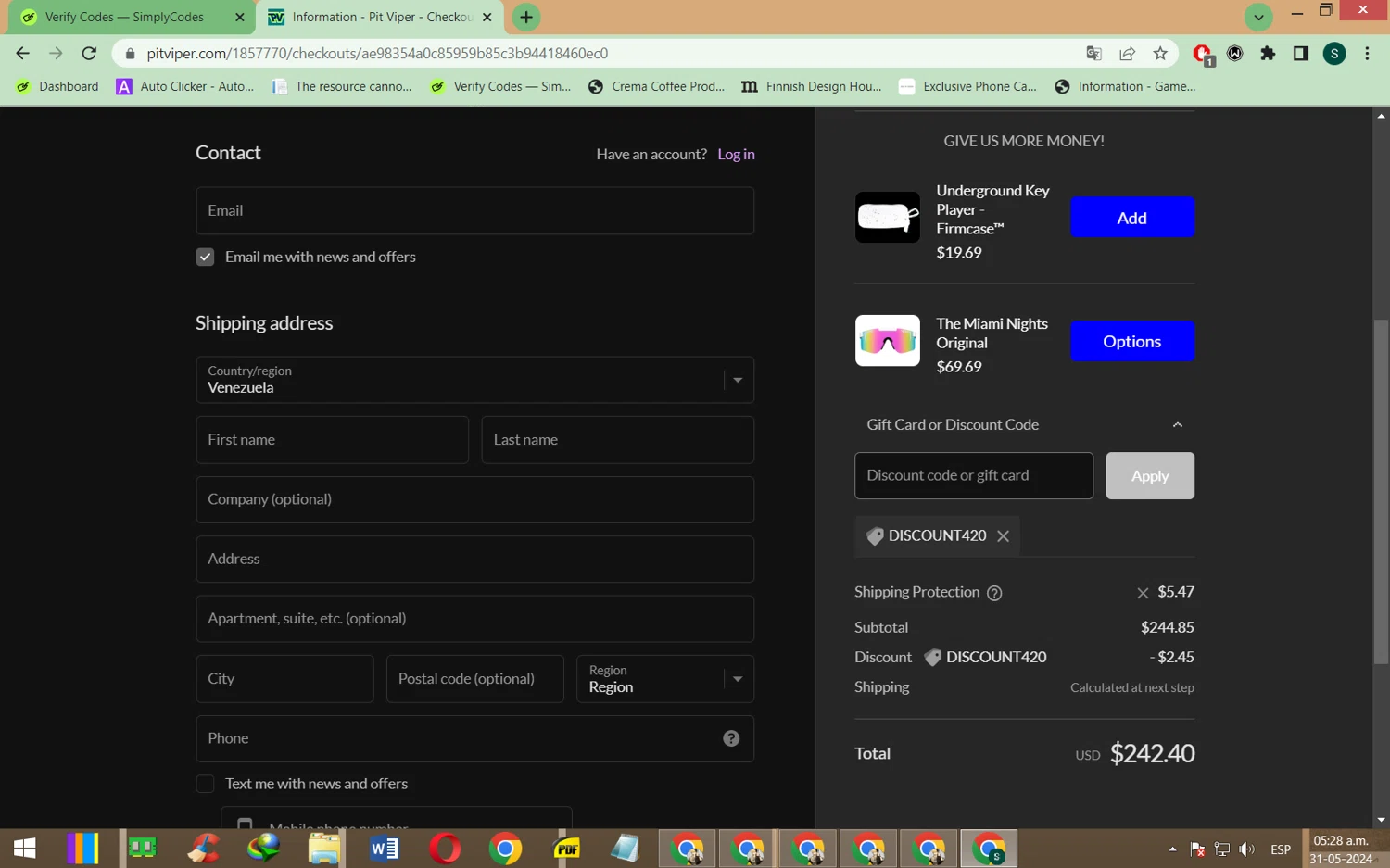1390x868 pixels.
Task: Apply the discount code
Action: click(1150, 476)
